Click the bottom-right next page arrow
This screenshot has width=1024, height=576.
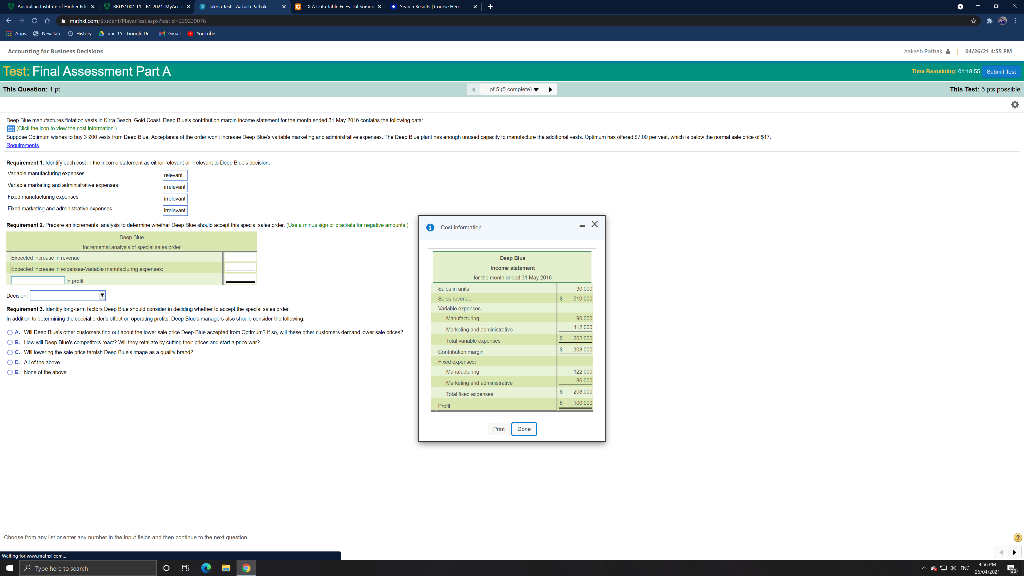click(x=1014, y=552)
